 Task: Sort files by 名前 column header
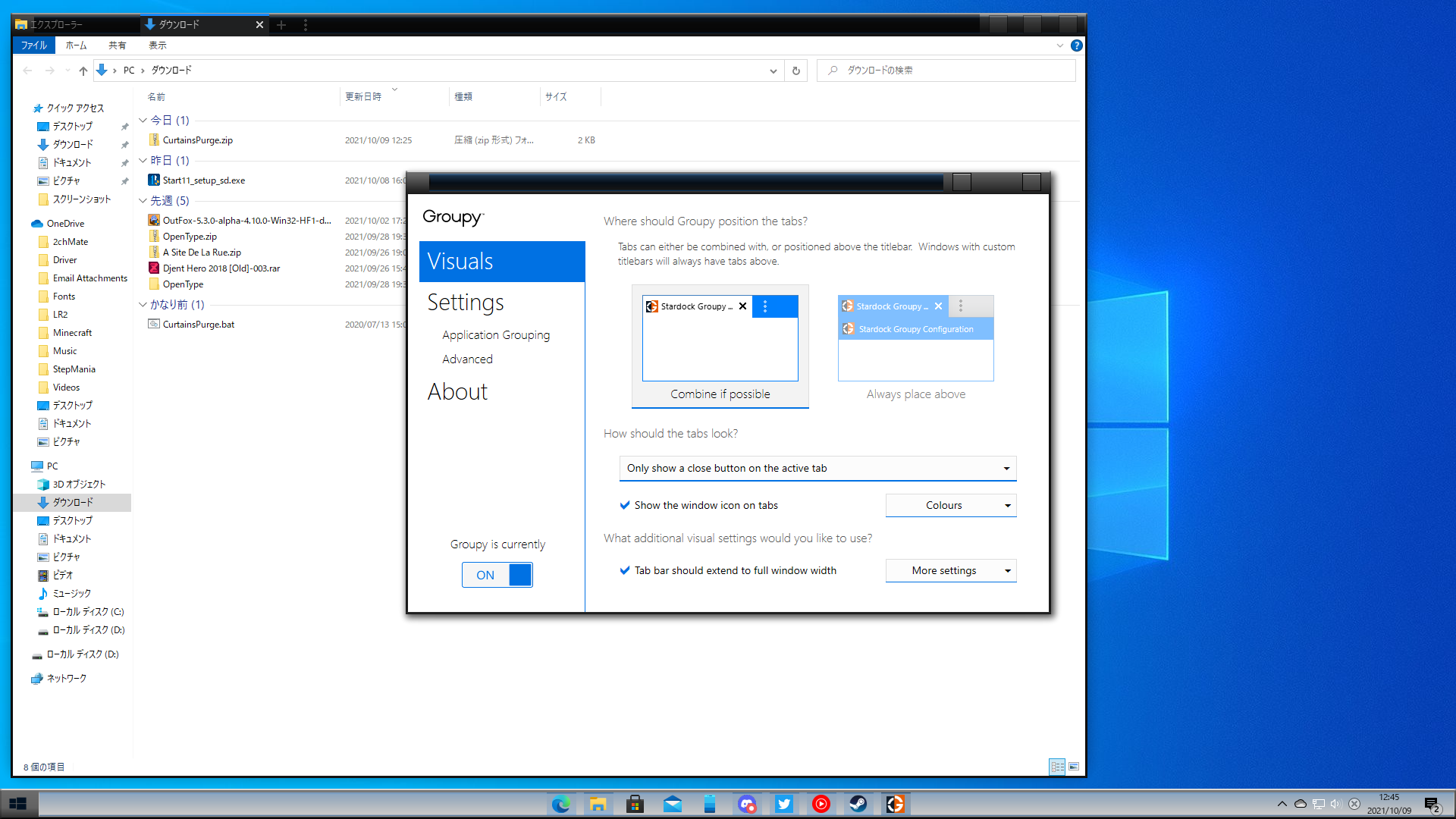pos(156,97)
